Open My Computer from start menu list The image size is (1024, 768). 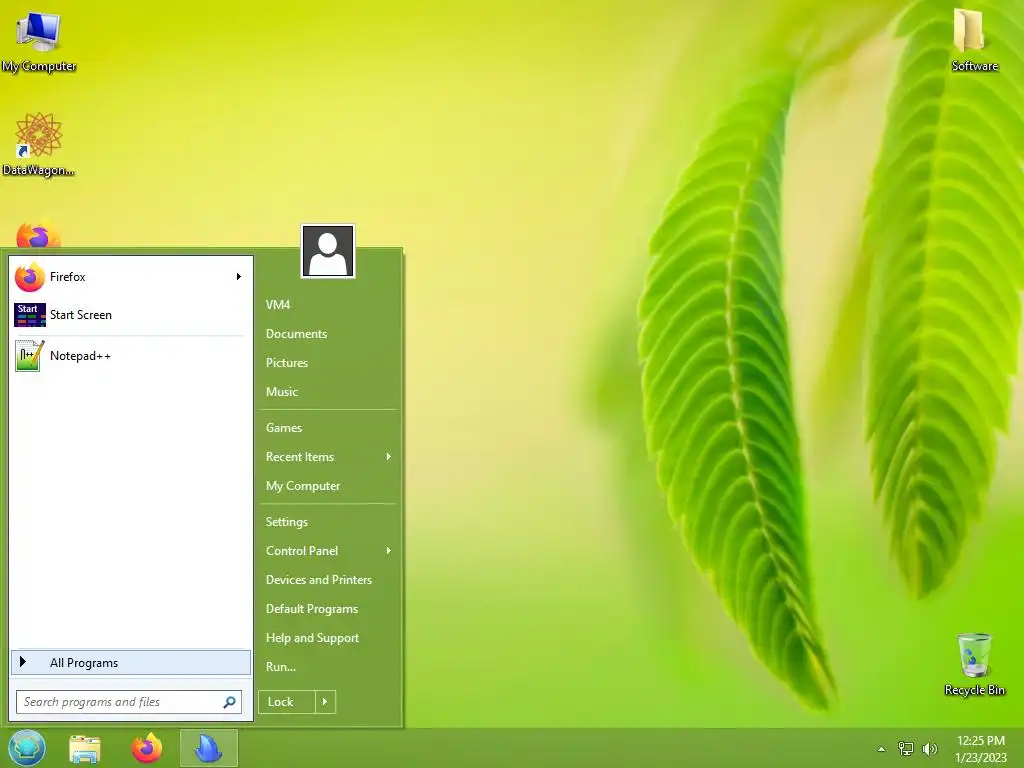303,486
